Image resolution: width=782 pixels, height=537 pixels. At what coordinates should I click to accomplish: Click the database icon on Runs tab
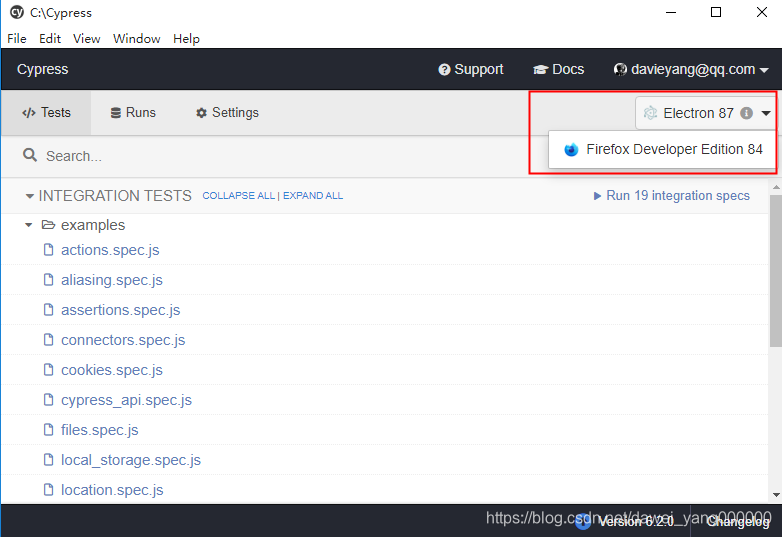click(x=116, y=113)
